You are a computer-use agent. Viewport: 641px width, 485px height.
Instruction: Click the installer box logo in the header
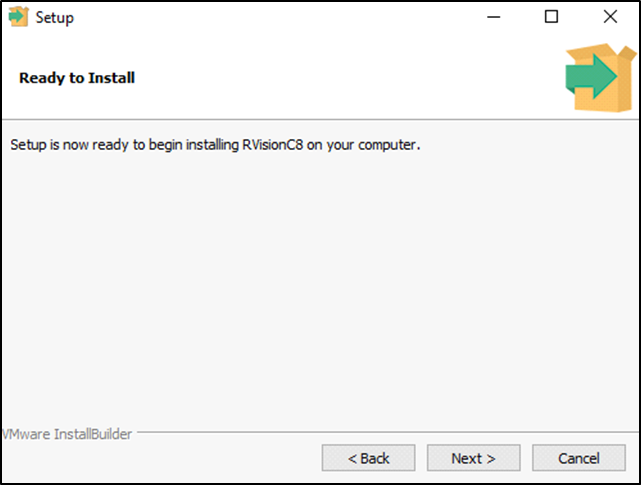click(x=599, y=78)
